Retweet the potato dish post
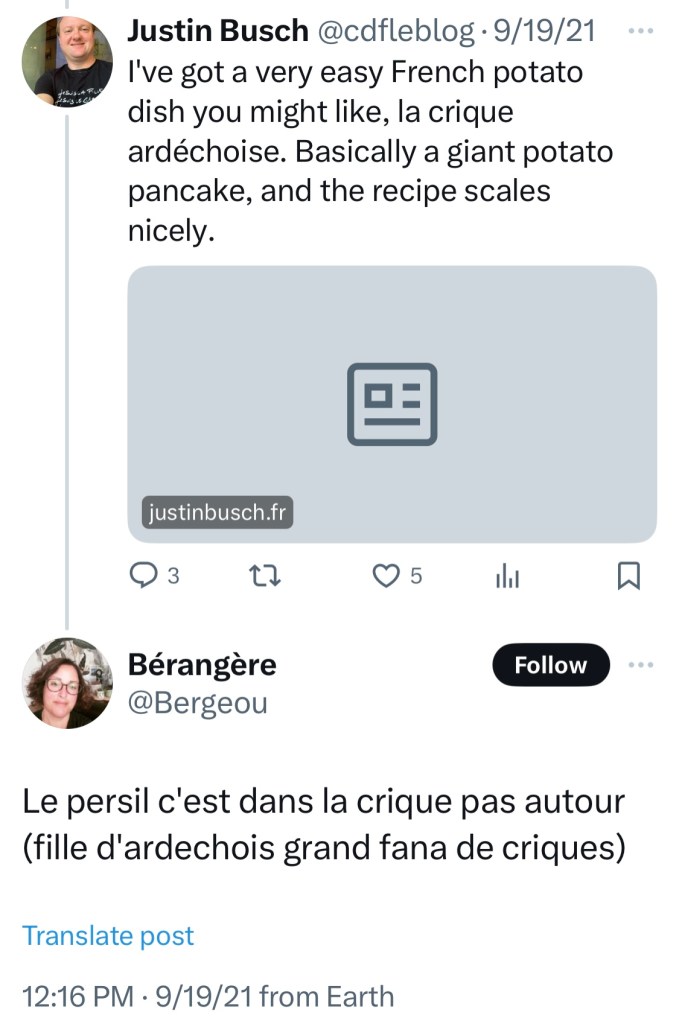Screen dimensions: 679x1024 tap(265, 575)
